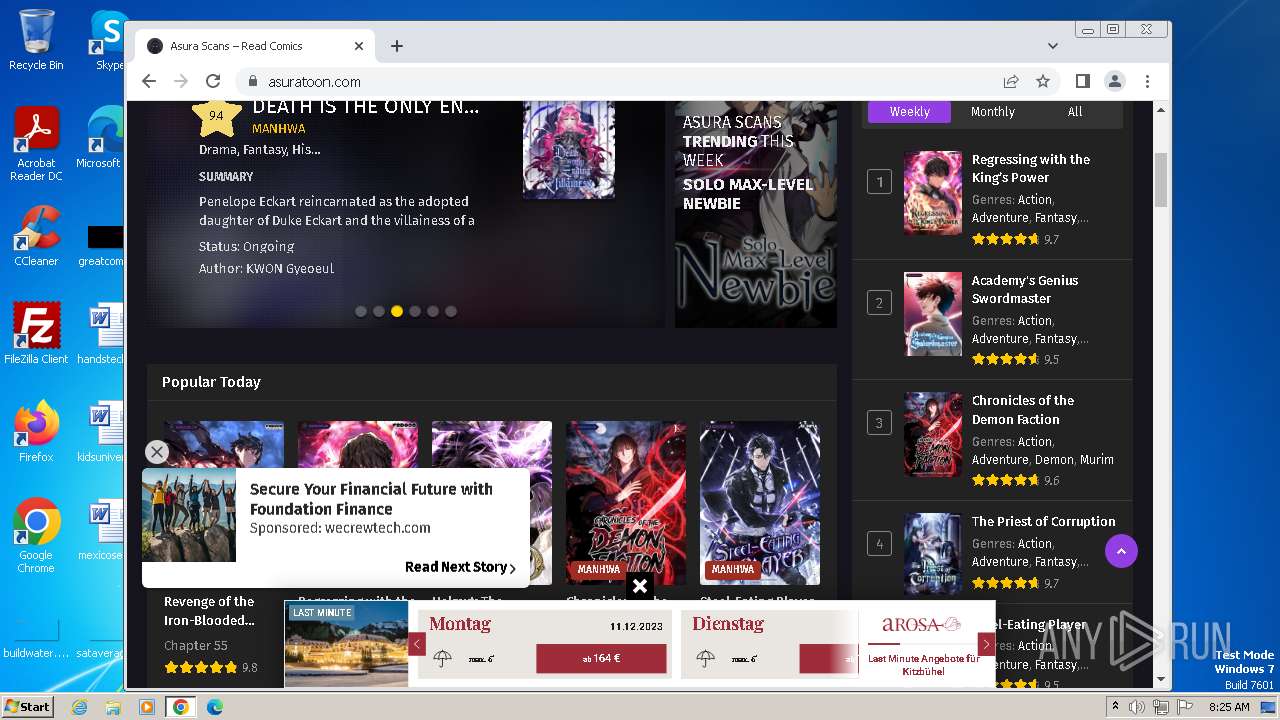Open Chronicles of the Demon Faction in ranking
Viewport: 1280px width, 720px height.
coord(1022,410)
